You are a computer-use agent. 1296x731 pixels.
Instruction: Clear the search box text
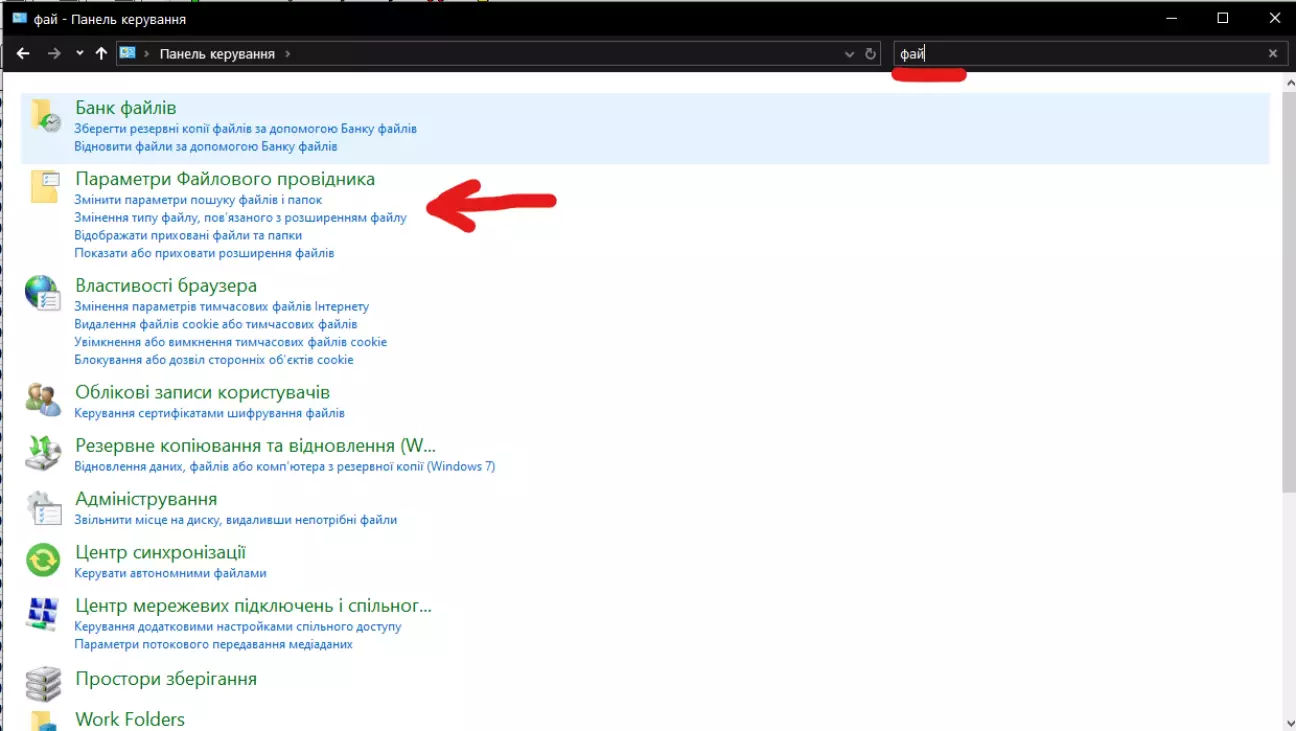pyautogui.click(x=1273, y=54)
